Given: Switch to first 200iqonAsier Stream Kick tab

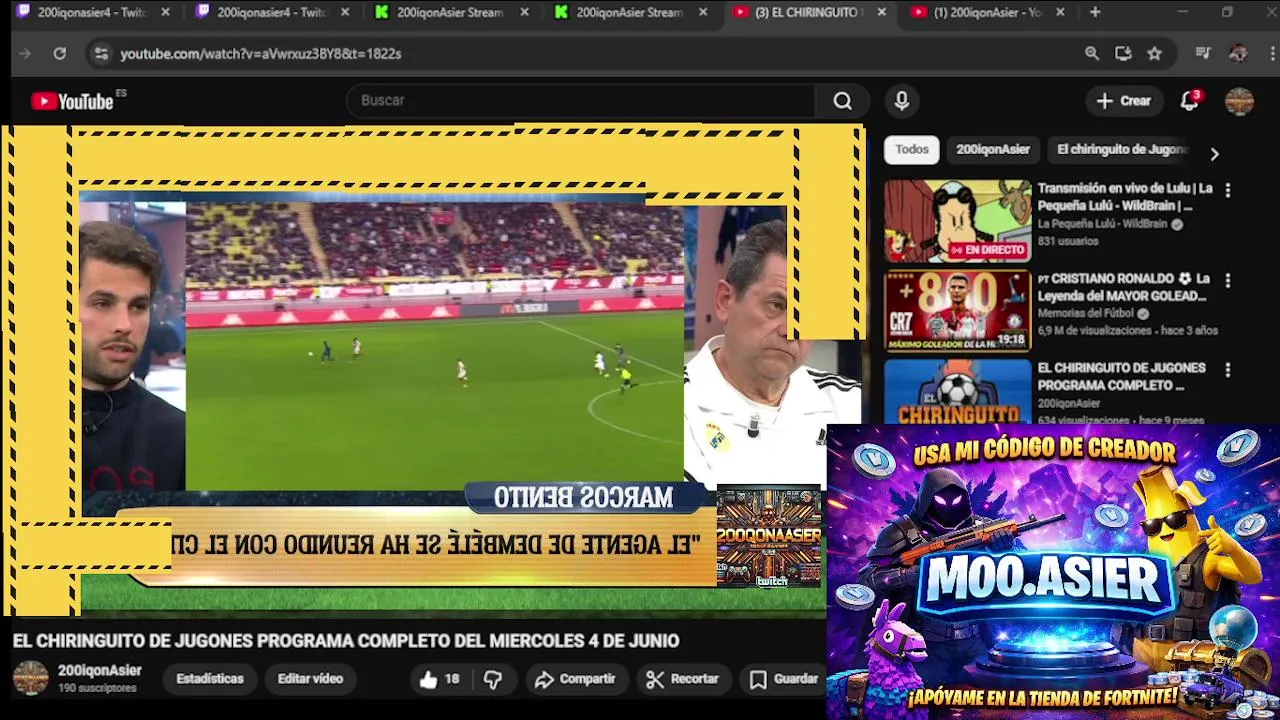Looking at the screenshot, I should click(x=451, y=13).
